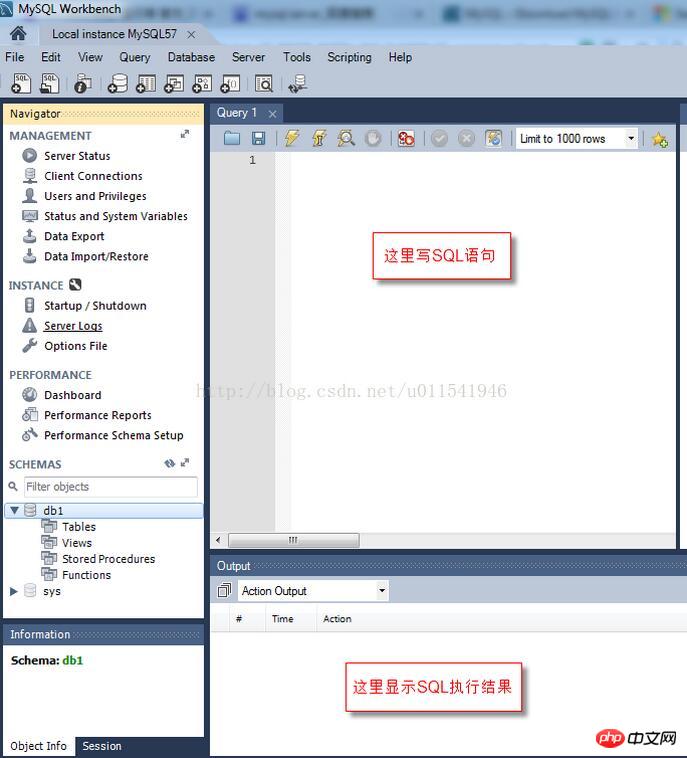Create new stored procedure toolbar icon
The image size is (687, 758).
click(202, 84)
